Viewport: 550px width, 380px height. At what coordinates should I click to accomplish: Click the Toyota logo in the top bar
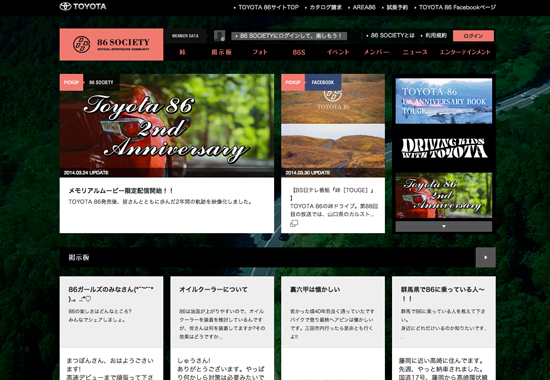83,6
